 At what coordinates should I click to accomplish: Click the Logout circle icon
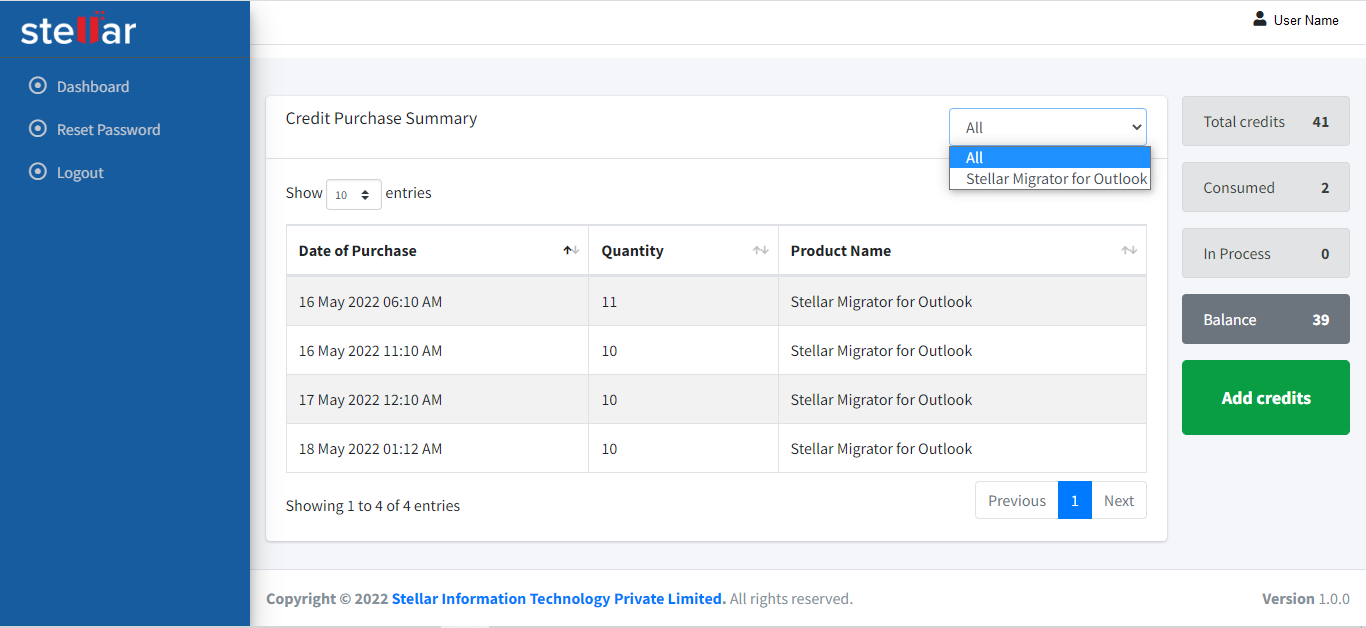coord(38,172)
